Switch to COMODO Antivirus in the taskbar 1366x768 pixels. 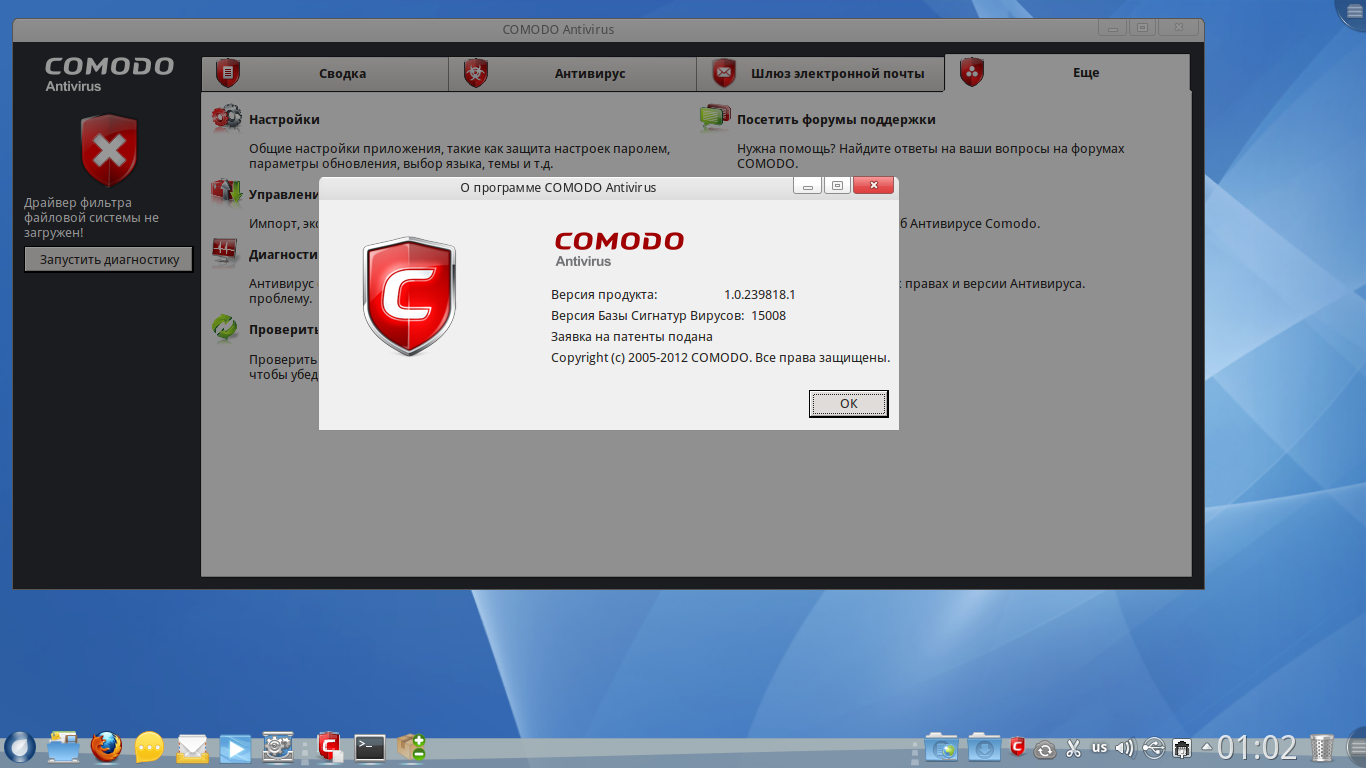point(328,746)
